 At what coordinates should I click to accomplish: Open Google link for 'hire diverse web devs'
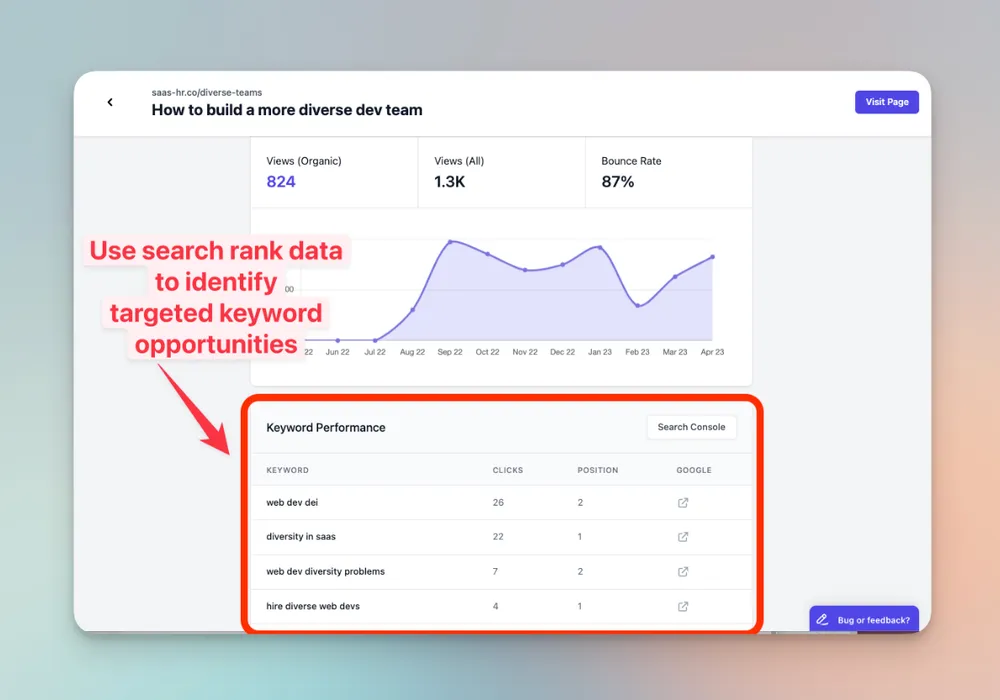683,606
